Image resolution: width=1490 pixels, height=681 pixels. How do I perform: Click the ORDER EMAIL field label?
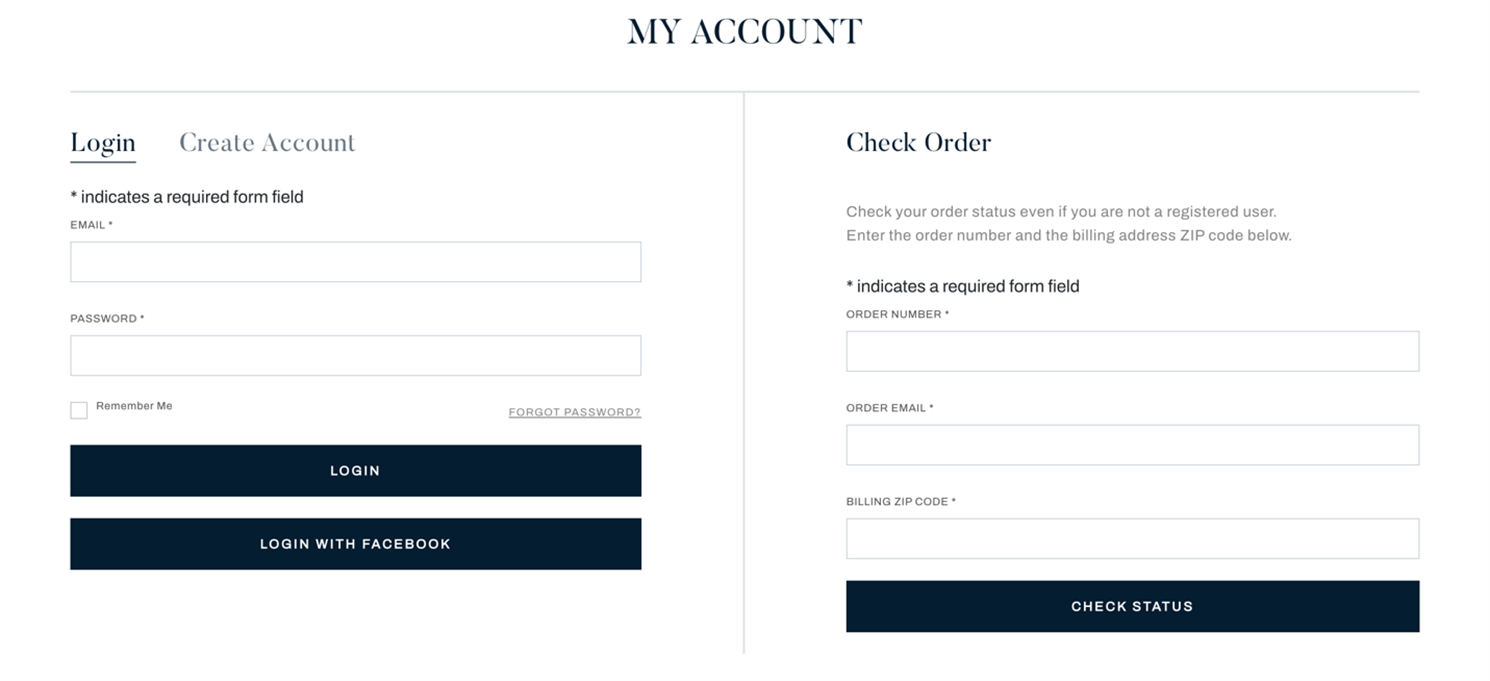click(x=889, y=408)
